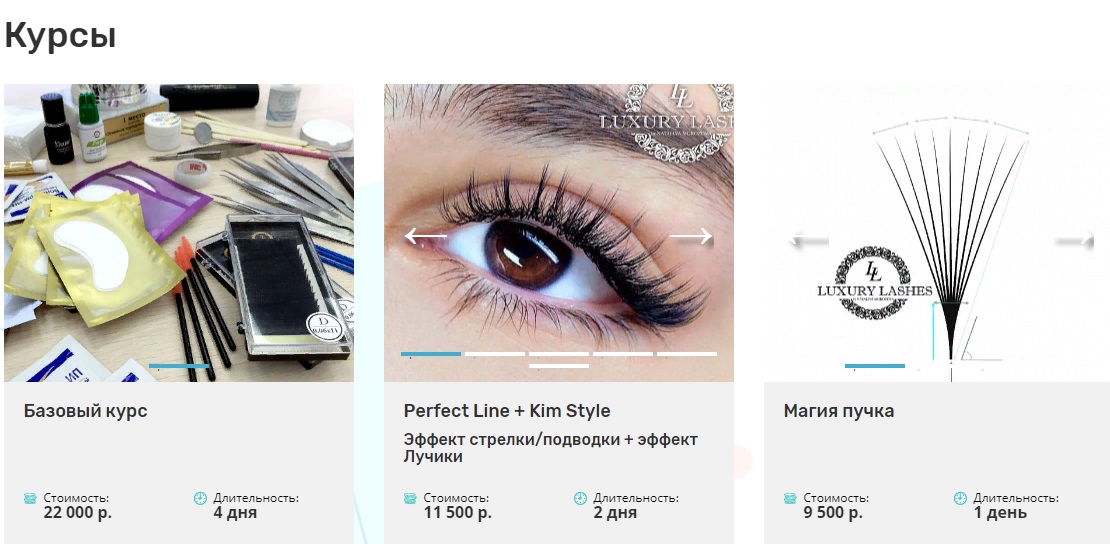Select third slide indicator on Perfect Line carousel

coord(559,354)
